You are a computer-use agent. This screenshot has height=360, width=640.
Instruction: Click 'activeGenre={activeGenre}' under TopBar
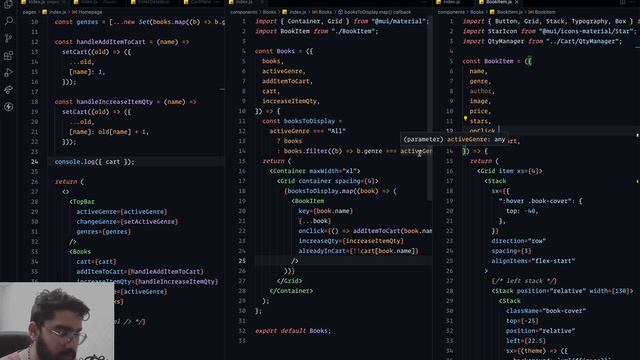click(x=122, y=211)
